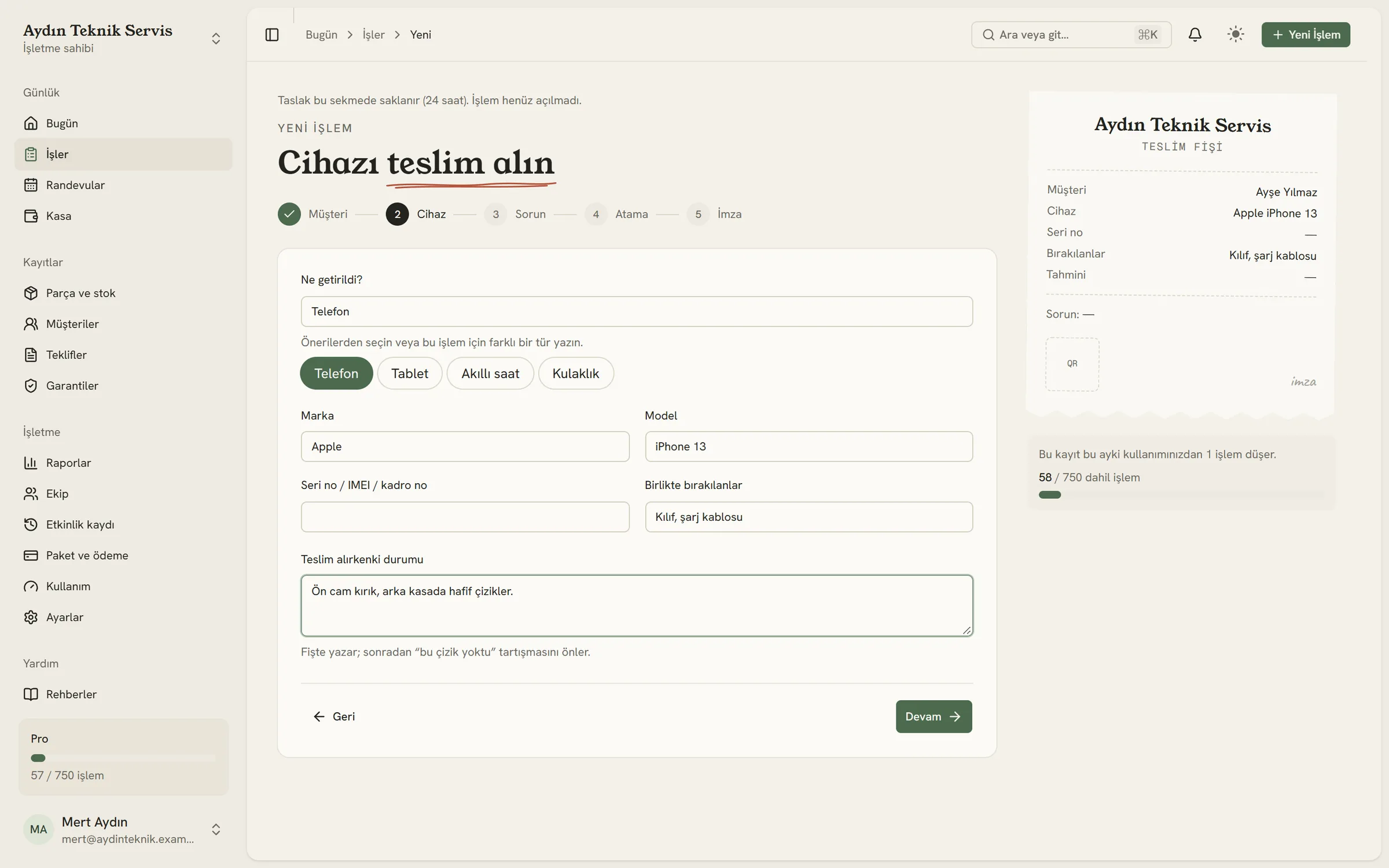Open Kasa in sidebar
Image resolution: width=1389 pixels, height=868 pixels.
point(123,216)
